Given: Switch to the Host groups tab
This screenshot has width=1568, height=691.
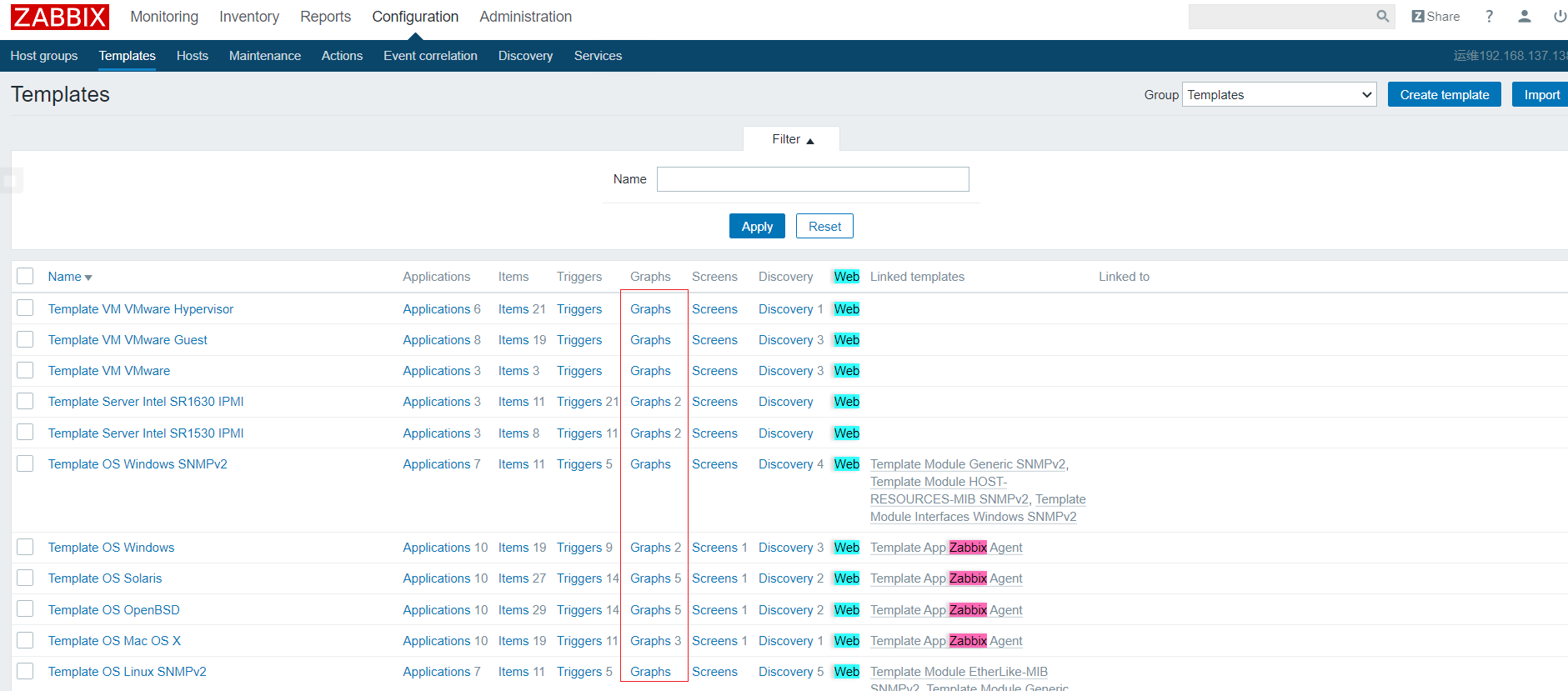Looking at the screenshot, I should click(x=44, y=56).
